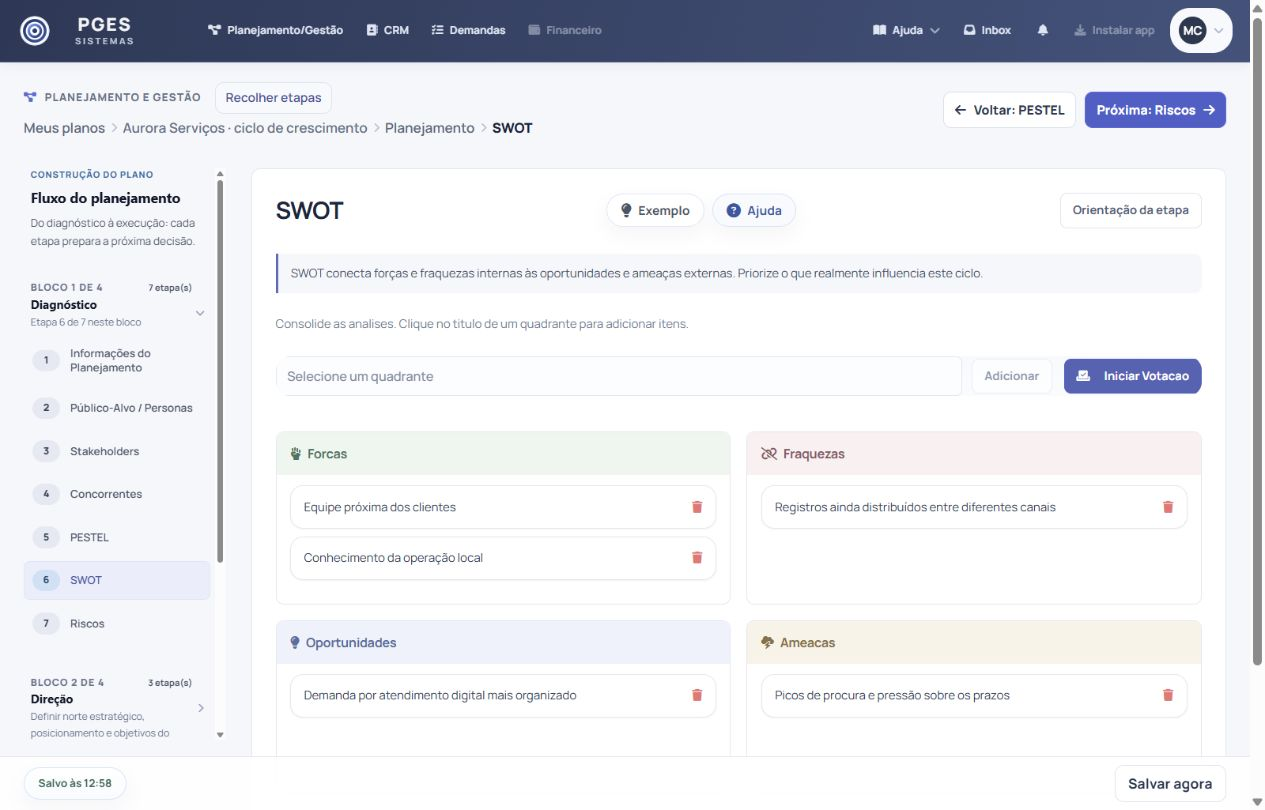Viewport: 1265px width, 810px height.
Task: Open 'Meus planos' breadcrumb link
Action: (64, 128)
